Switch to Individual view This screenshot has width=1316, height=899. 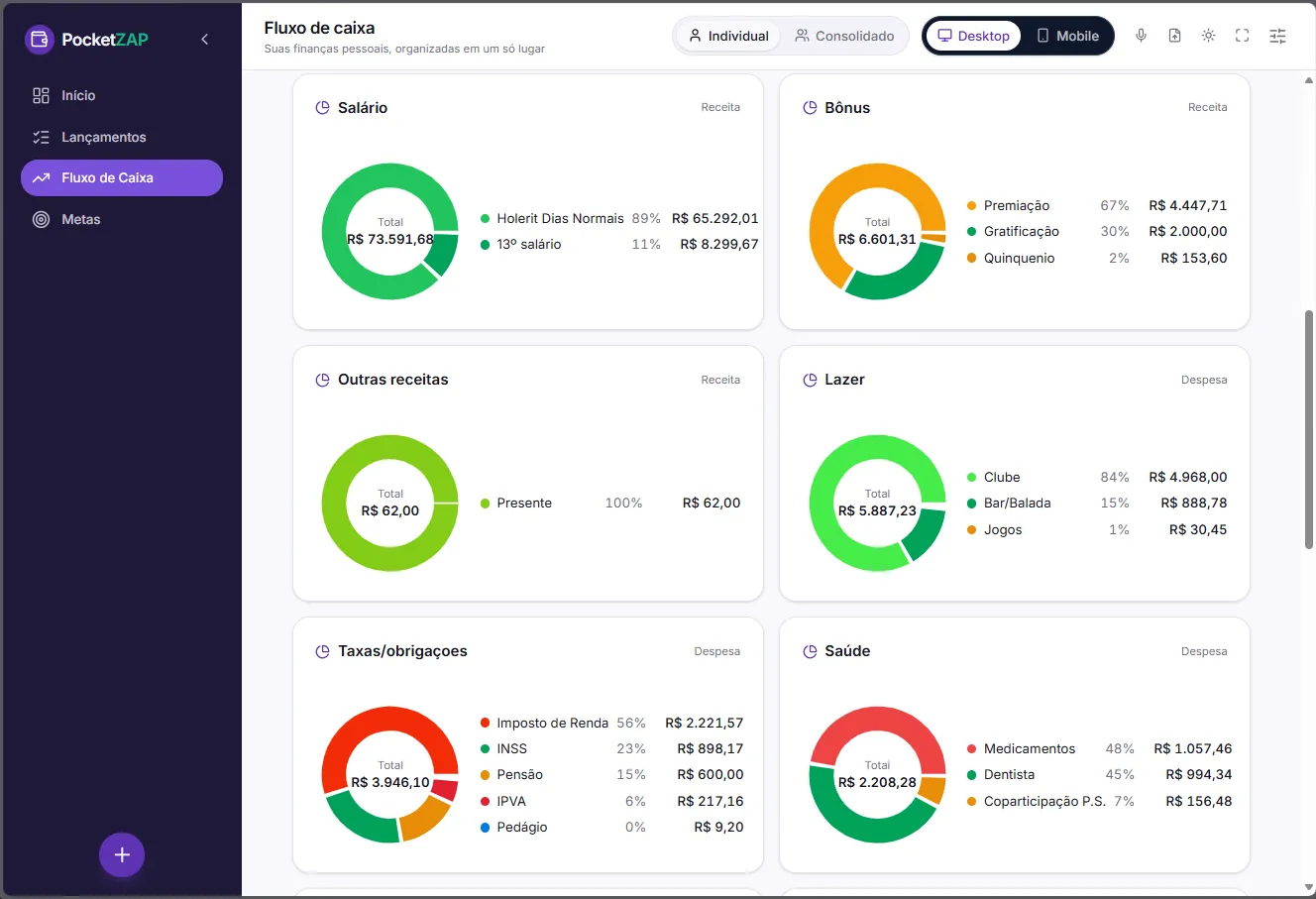[728, 36]
